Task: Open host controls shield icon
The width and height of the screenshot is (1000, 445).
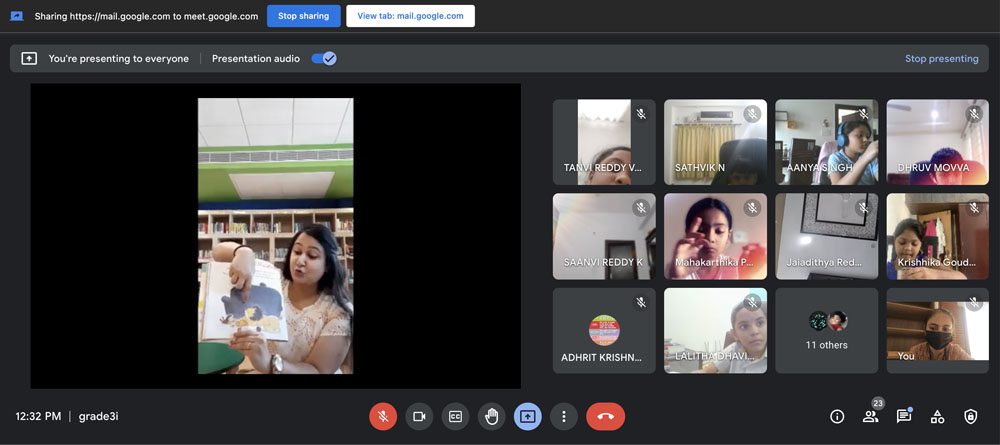Action: [x=970, y=416]
